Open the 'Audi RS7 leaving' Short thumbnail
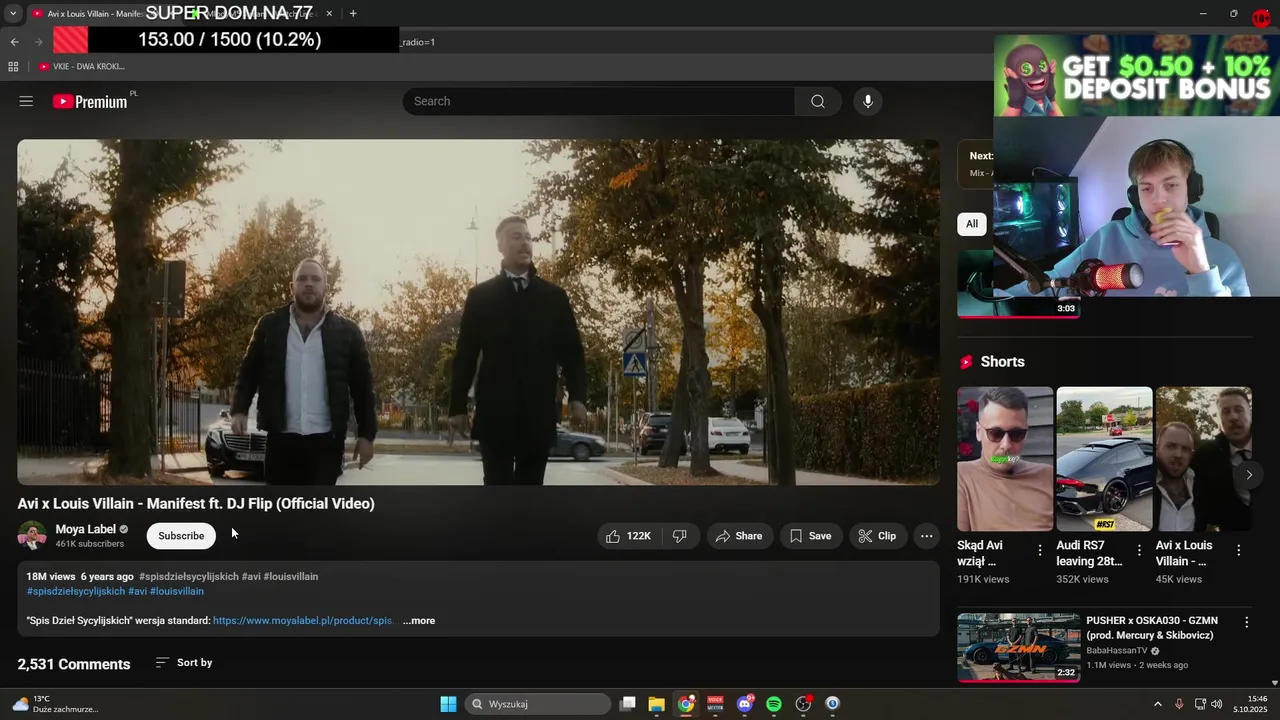The width and height of the screenshot is (1280, 720). tap(1104, 459)
